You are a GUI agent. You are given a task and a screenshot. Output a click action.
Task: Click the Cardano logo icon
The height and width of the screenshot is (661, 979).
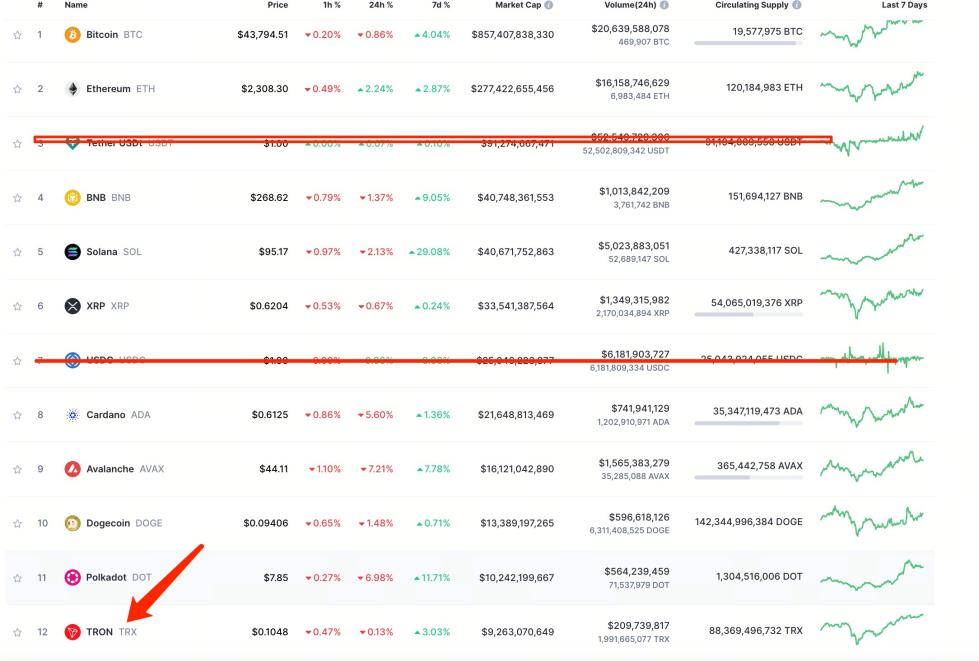click(x=72, y=414)
